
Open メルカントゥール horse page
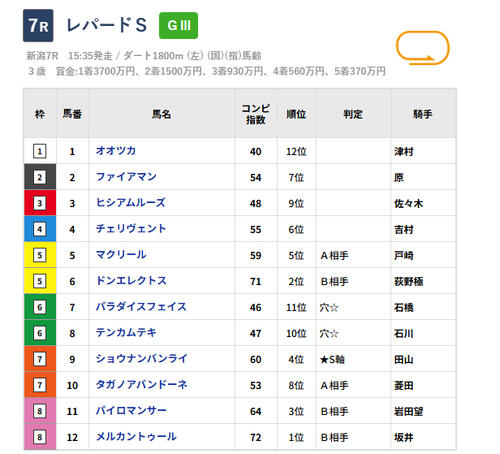point(136,437)
